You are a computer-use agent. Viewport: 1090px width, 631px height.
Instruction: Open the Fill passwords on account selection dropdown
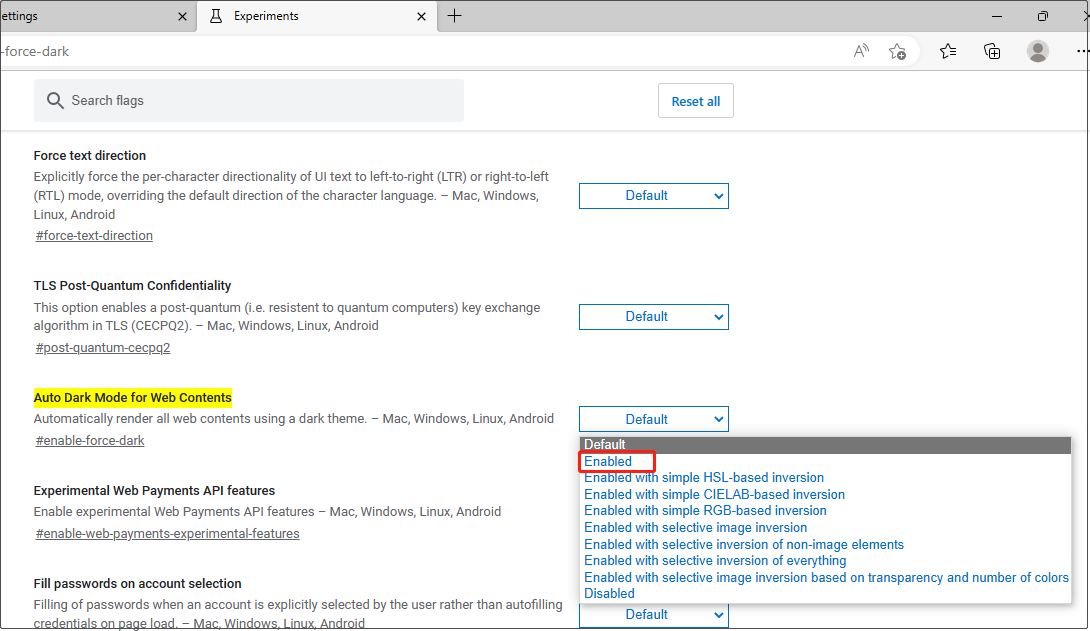pyautogui.click(x=653, y=614)
